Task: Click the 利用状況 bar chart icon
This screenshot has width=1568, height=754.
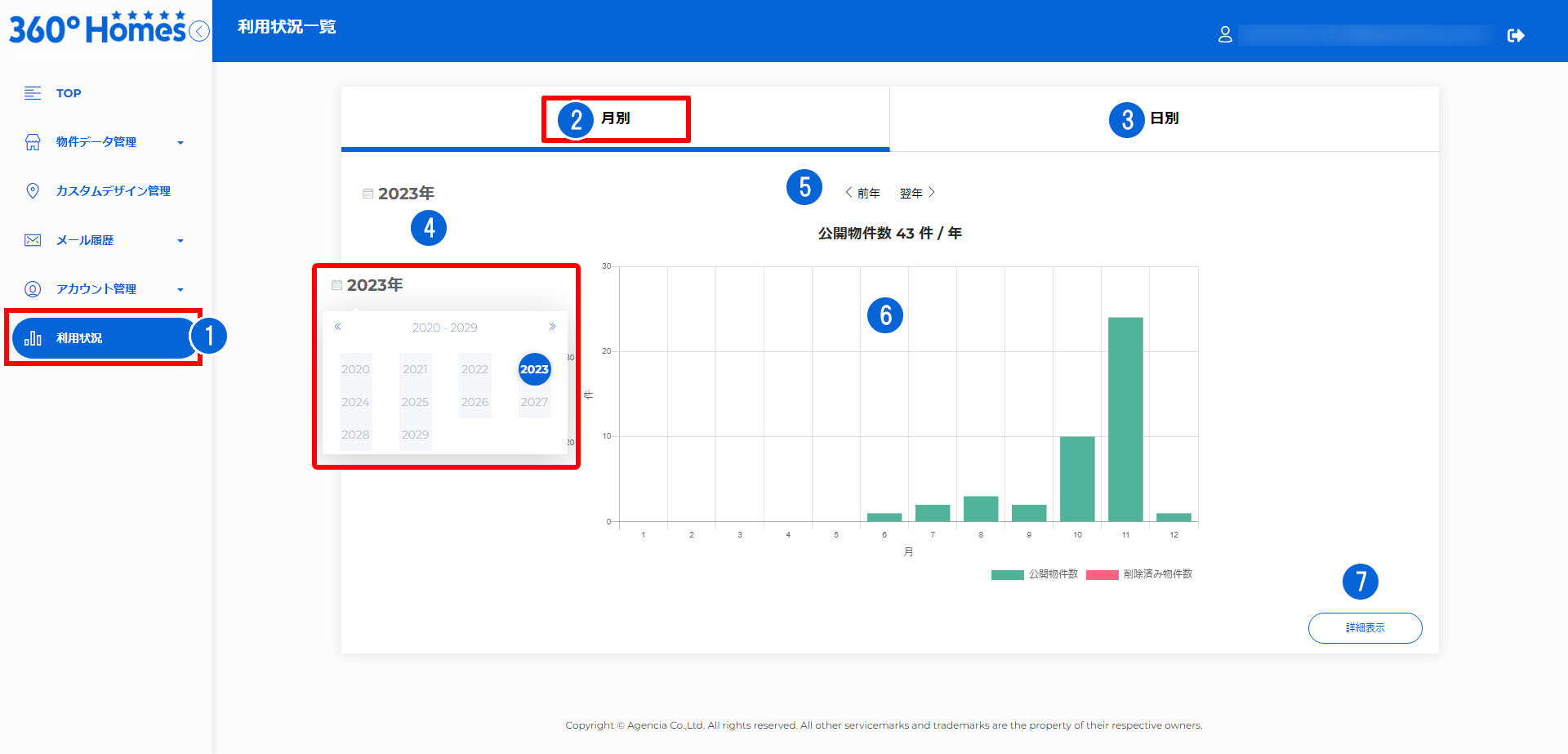Action: 33,338
